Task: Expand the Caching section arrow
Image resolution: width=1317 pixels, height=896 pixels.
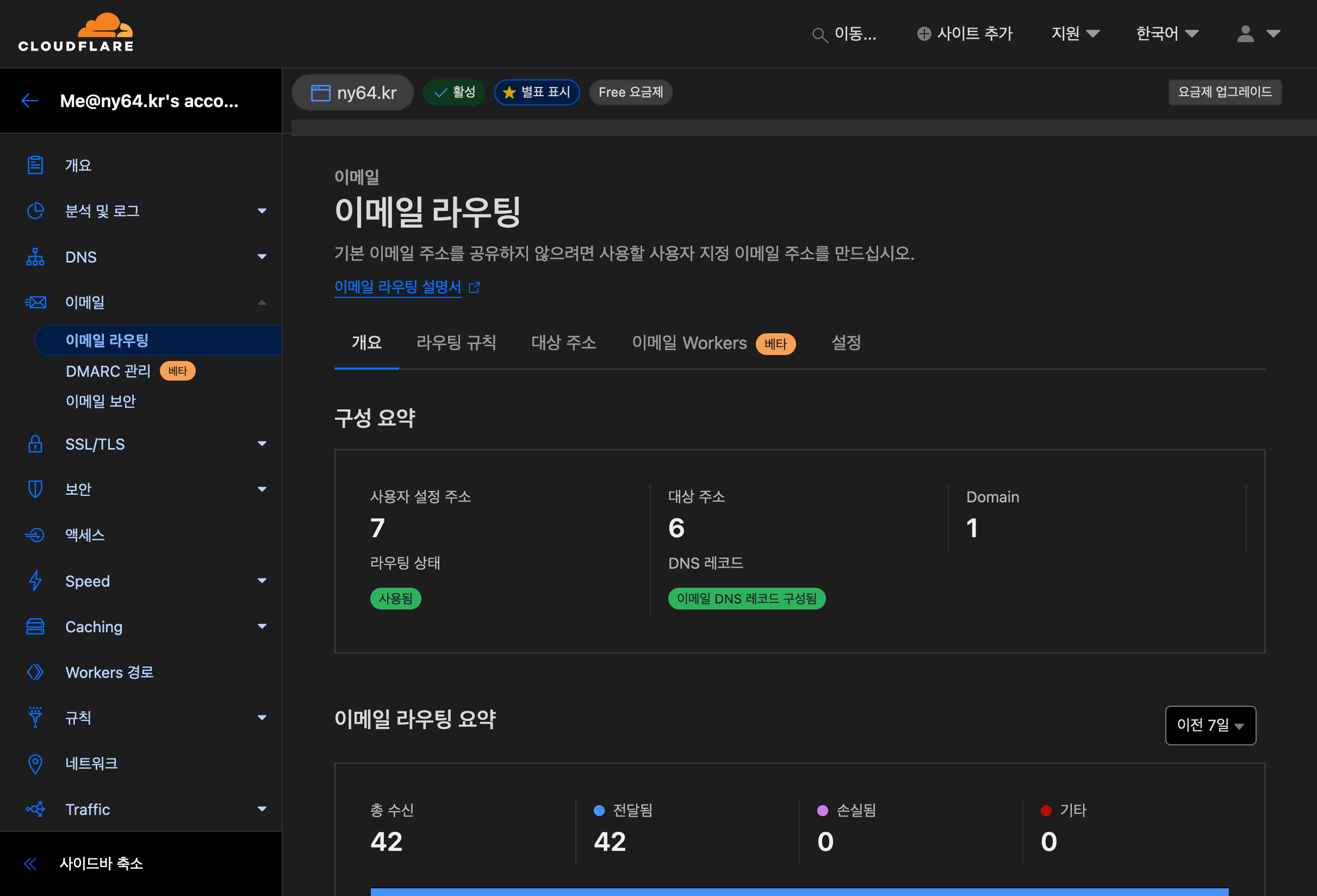Action: (x=262, y=626)
